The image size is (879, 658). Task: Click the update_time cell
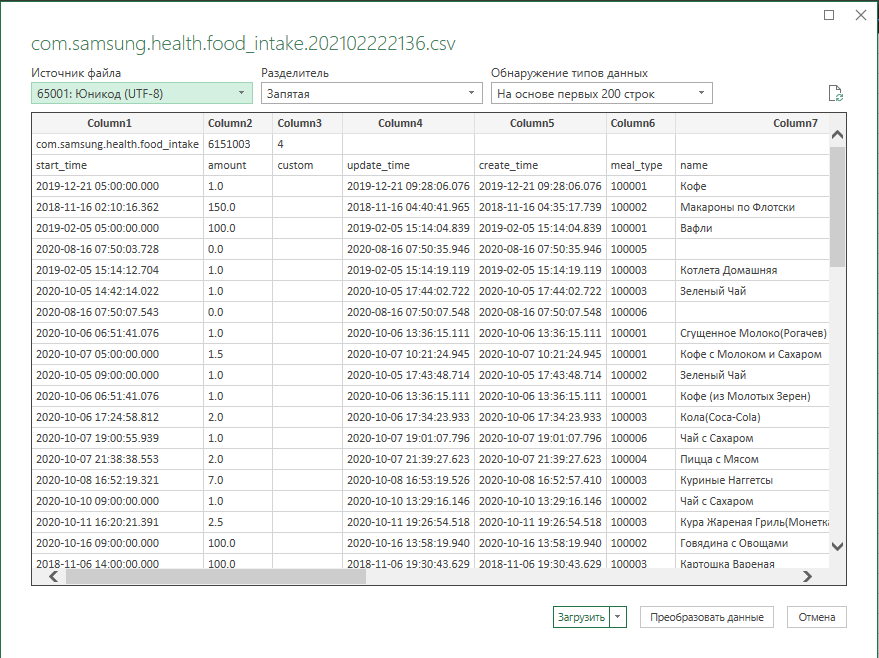(x=408, y=165)
